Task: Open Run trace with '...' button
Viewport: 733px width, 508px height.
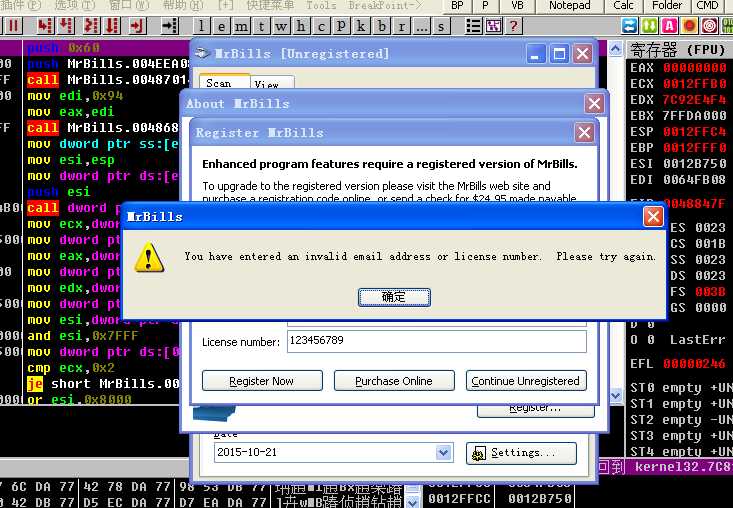Action: [421, 26]
